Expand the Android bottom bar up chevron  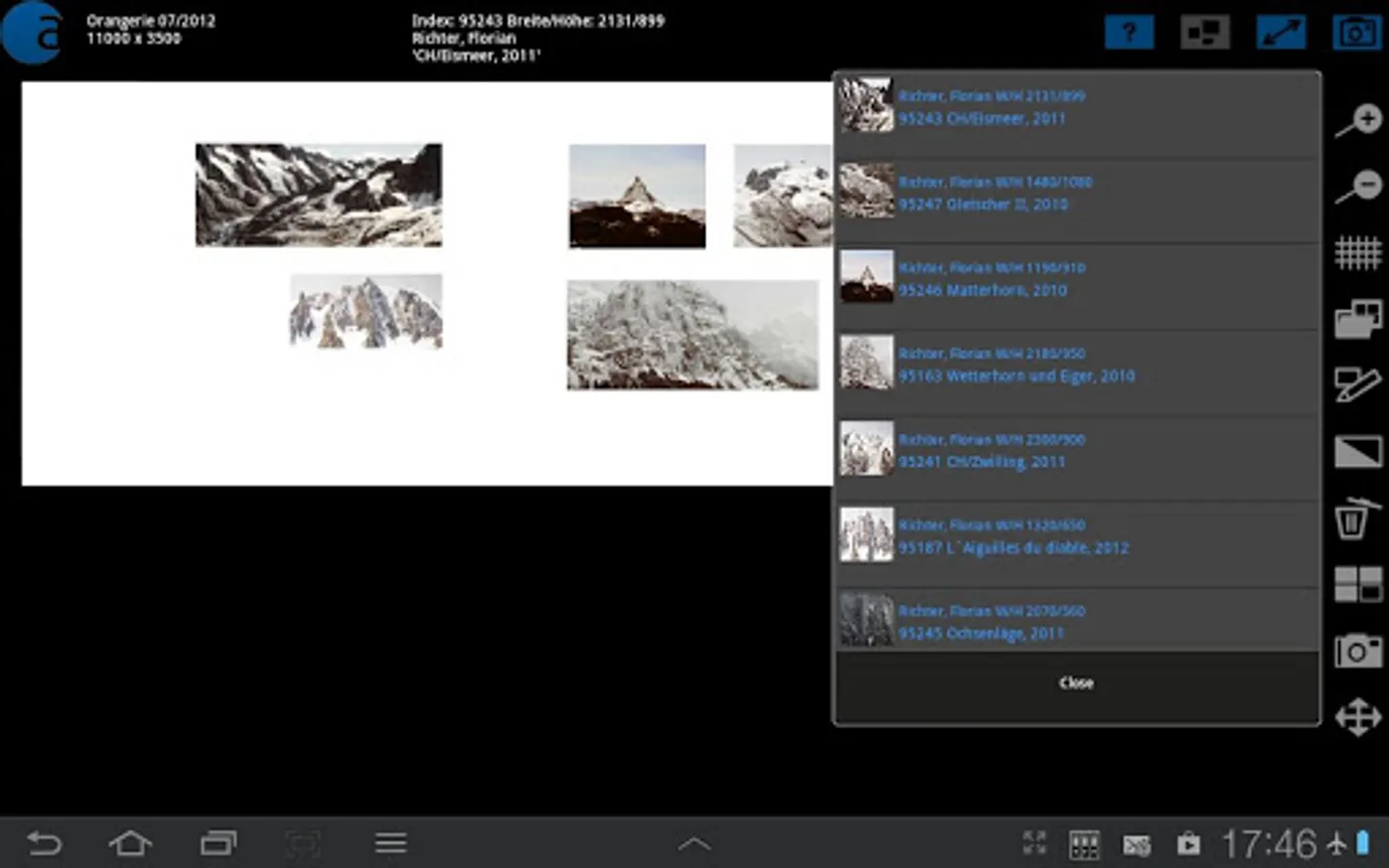click(694, 844)
